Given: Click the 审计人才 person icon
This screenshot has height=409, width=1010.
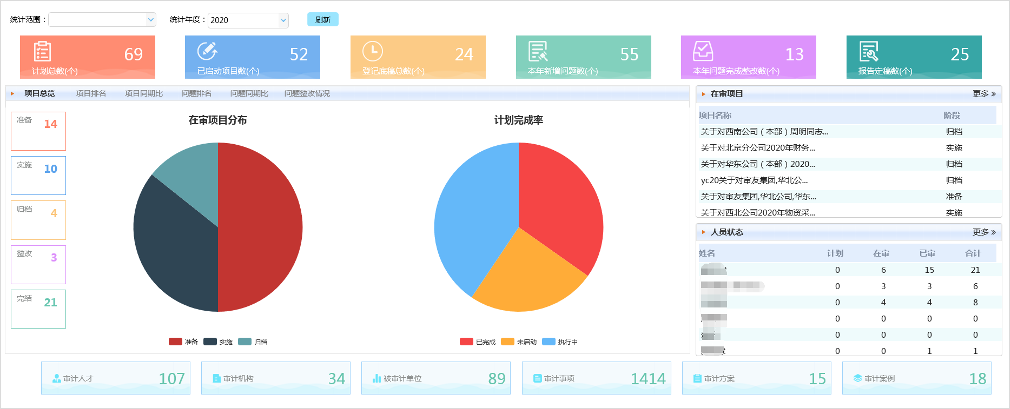Looking at the screenshot, I should pyautogui.click(x=56, y=379).
